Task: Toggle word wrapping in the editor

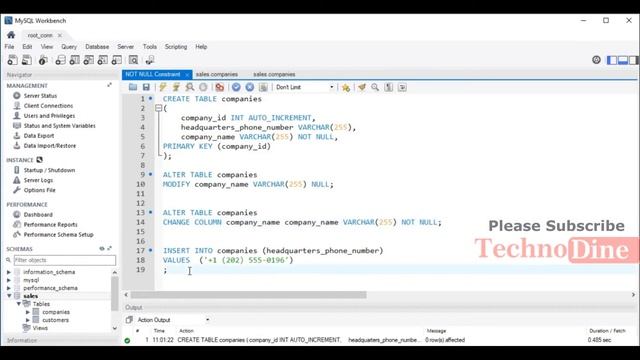Action: click(x=402, y=87)
